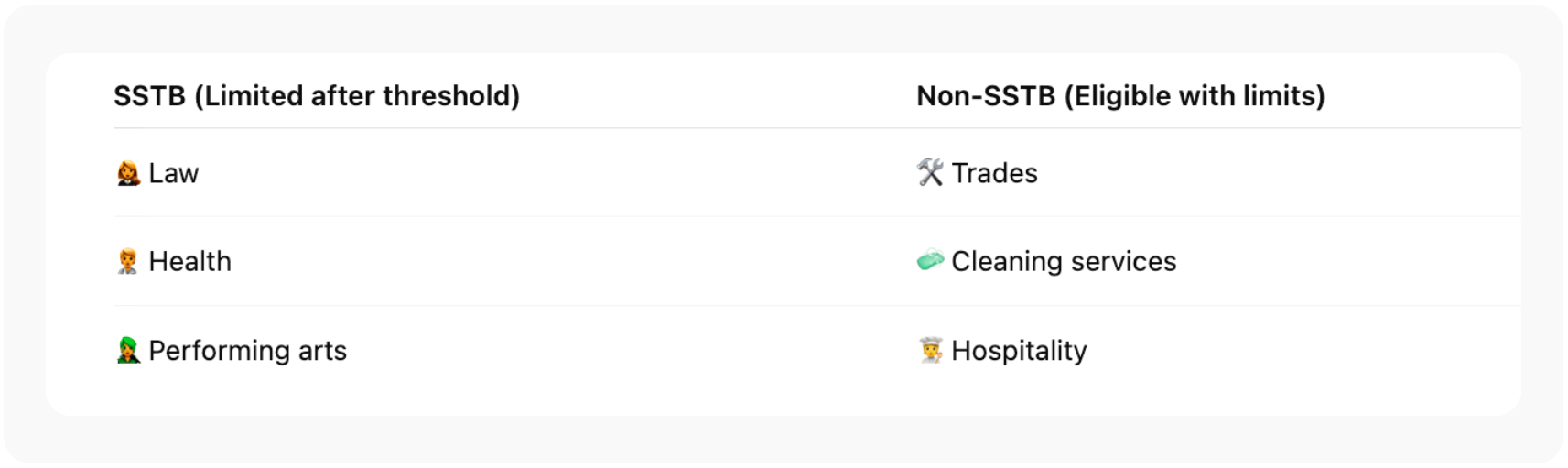This screenshot has height=468, width=1568.
Task: Select the Hospitality text label
Action: [1019, 351]
